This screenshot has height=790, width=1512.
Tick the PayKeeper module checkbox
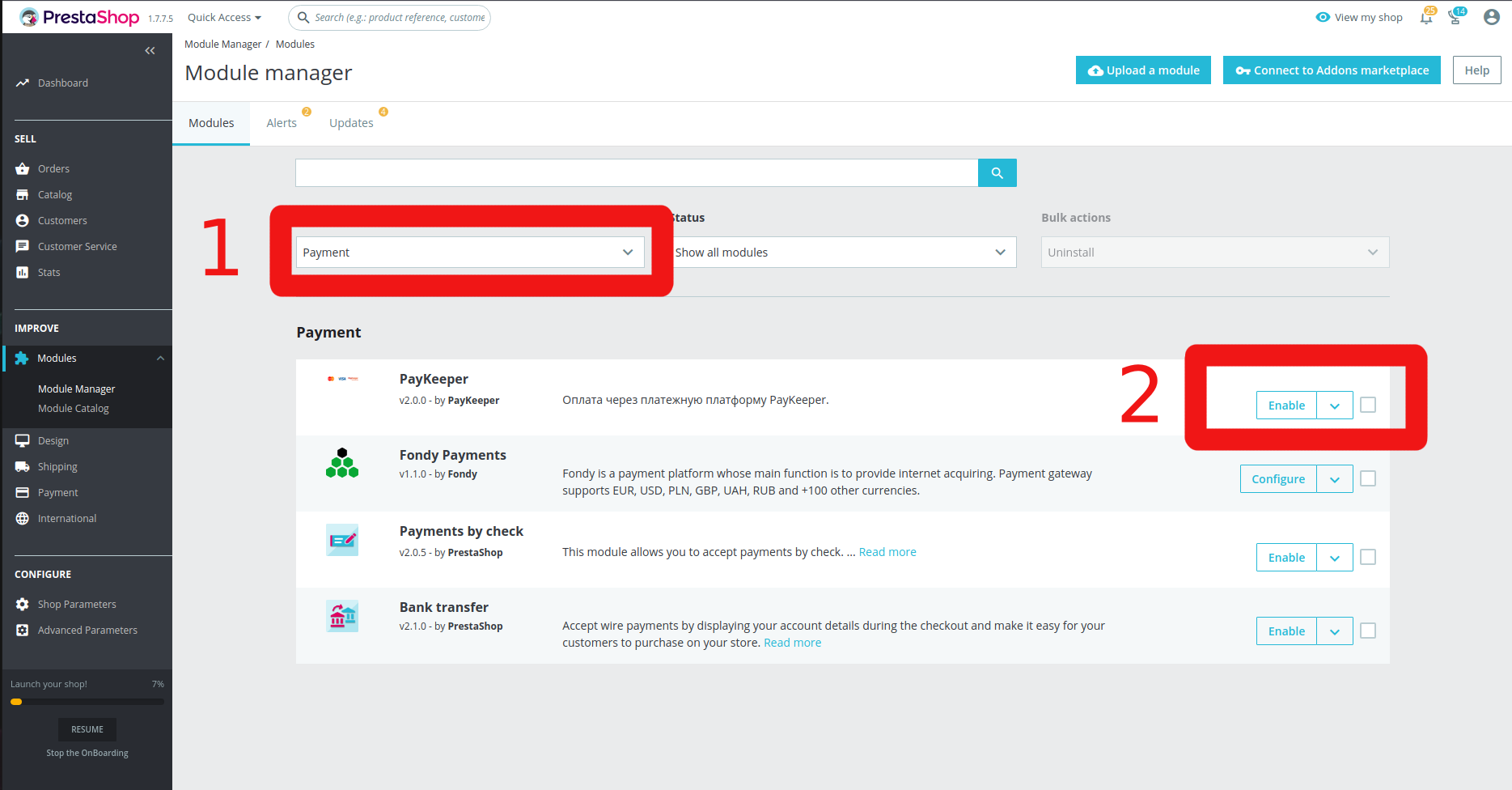coord(1367,405)
